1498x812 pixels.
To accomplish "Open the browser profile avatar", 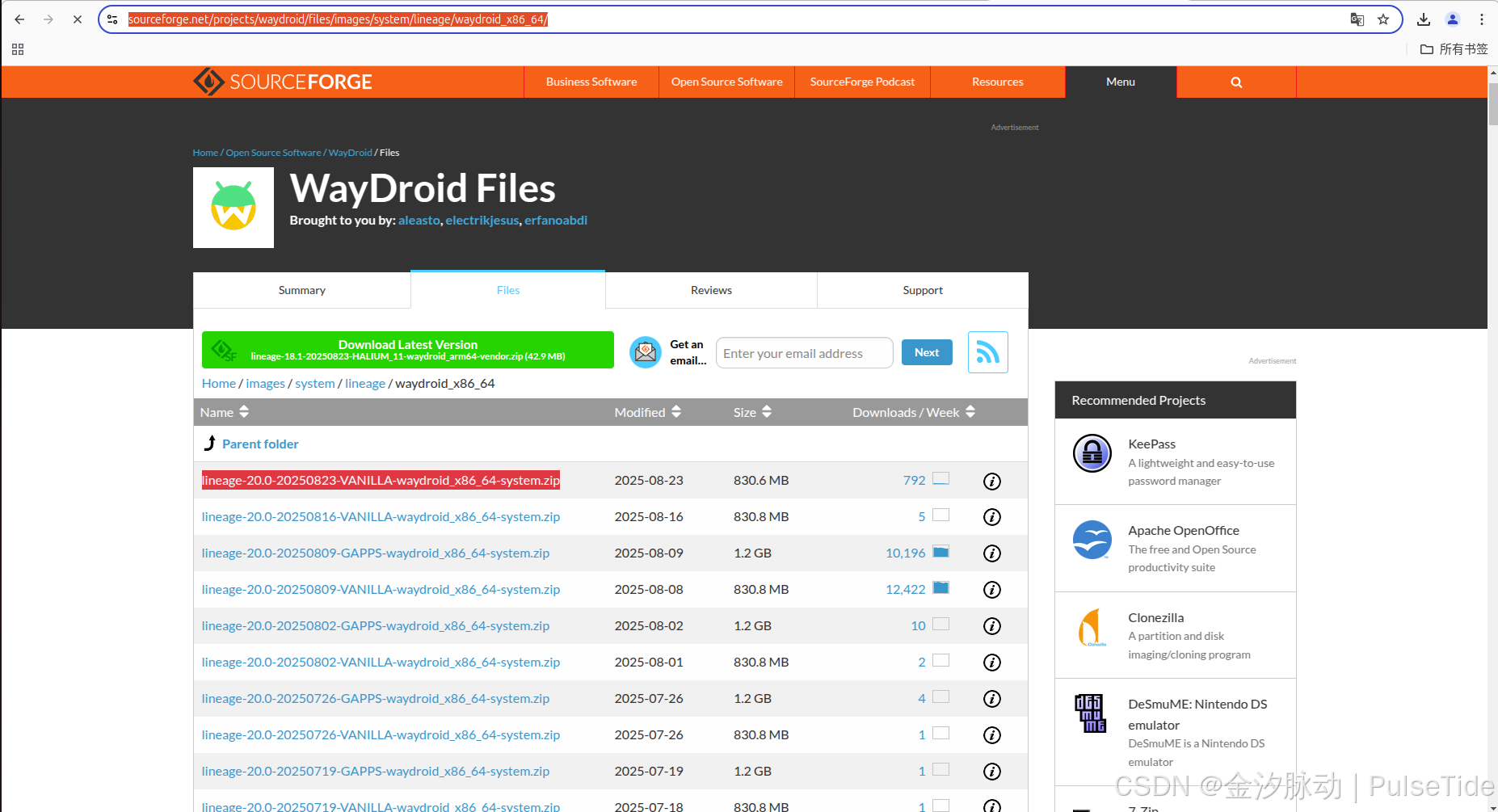I will (x=1453, y=19).
